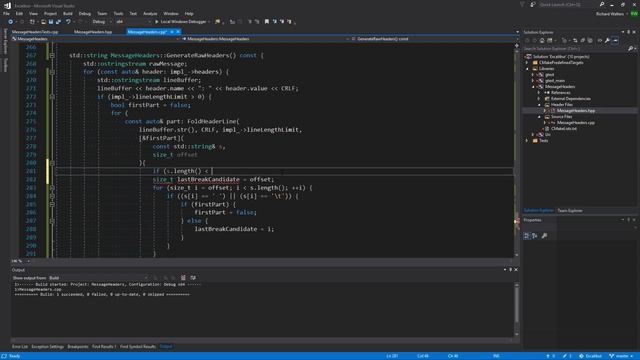Image resolution: width=640 pixels, height=360 pixels.
Task: Open the Exception Settings tab
Action: tap(47, 347)
